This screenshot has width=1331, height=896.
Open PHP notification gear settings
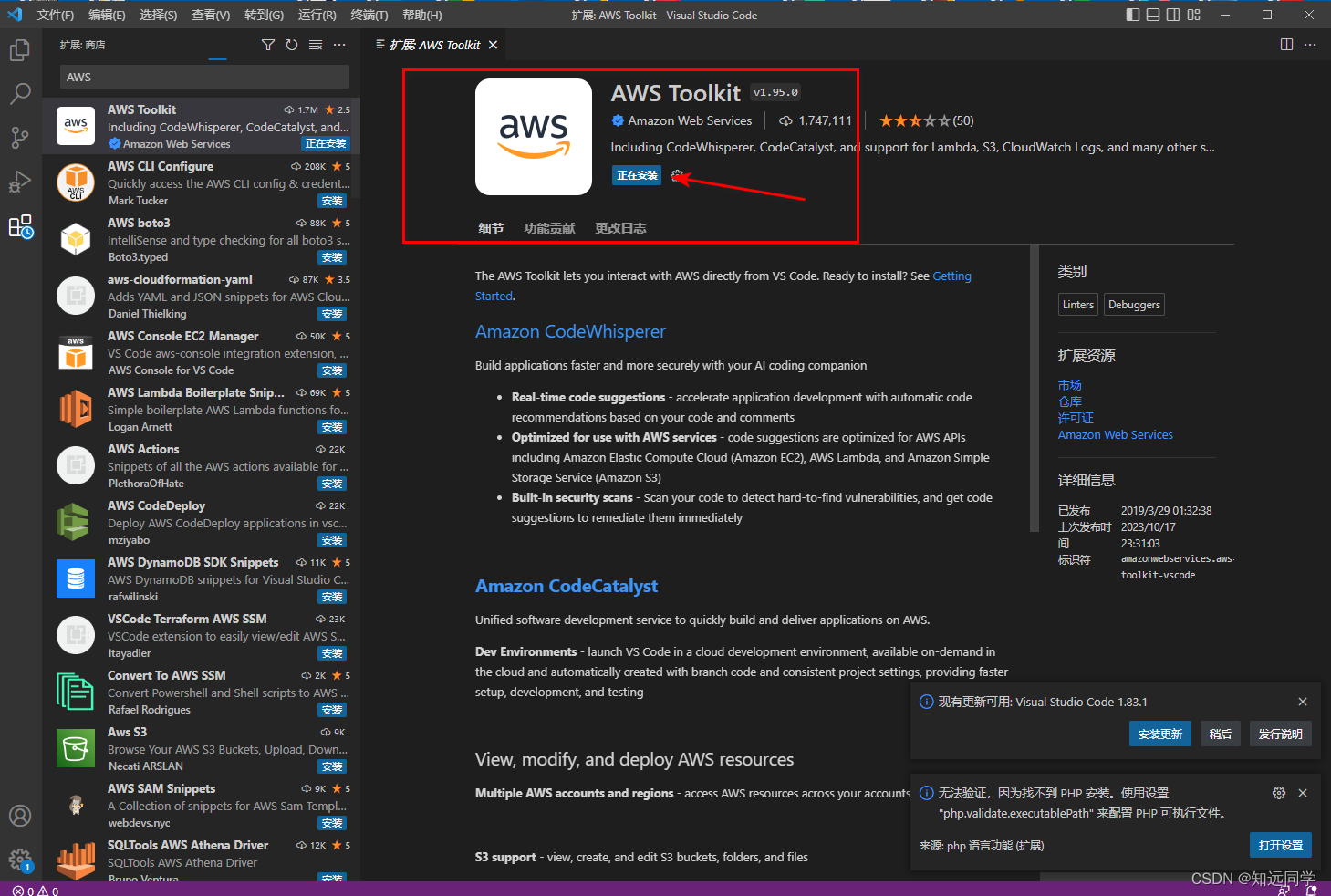tap(1279, 793)
